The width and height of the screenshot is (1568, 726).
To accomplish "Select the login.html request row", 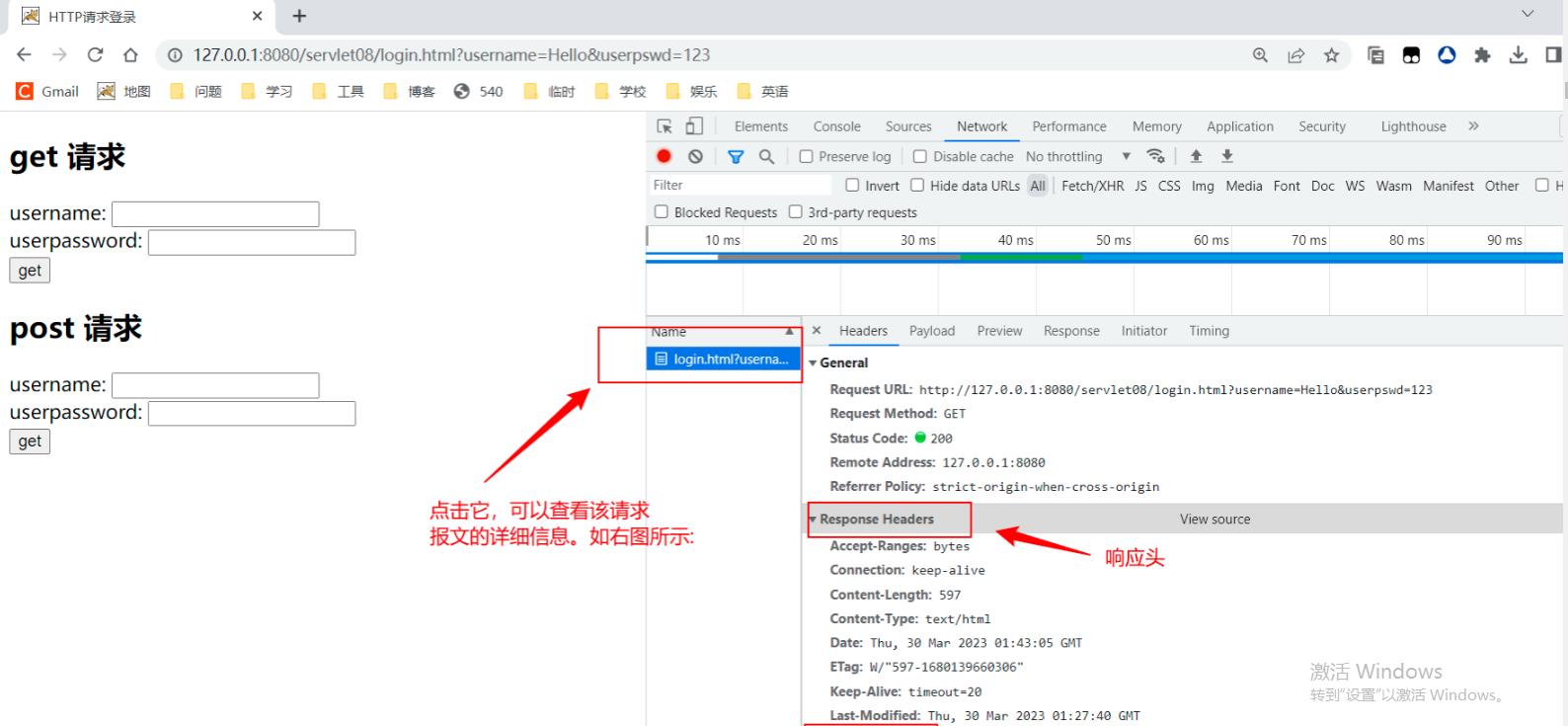I will (724, 360).
